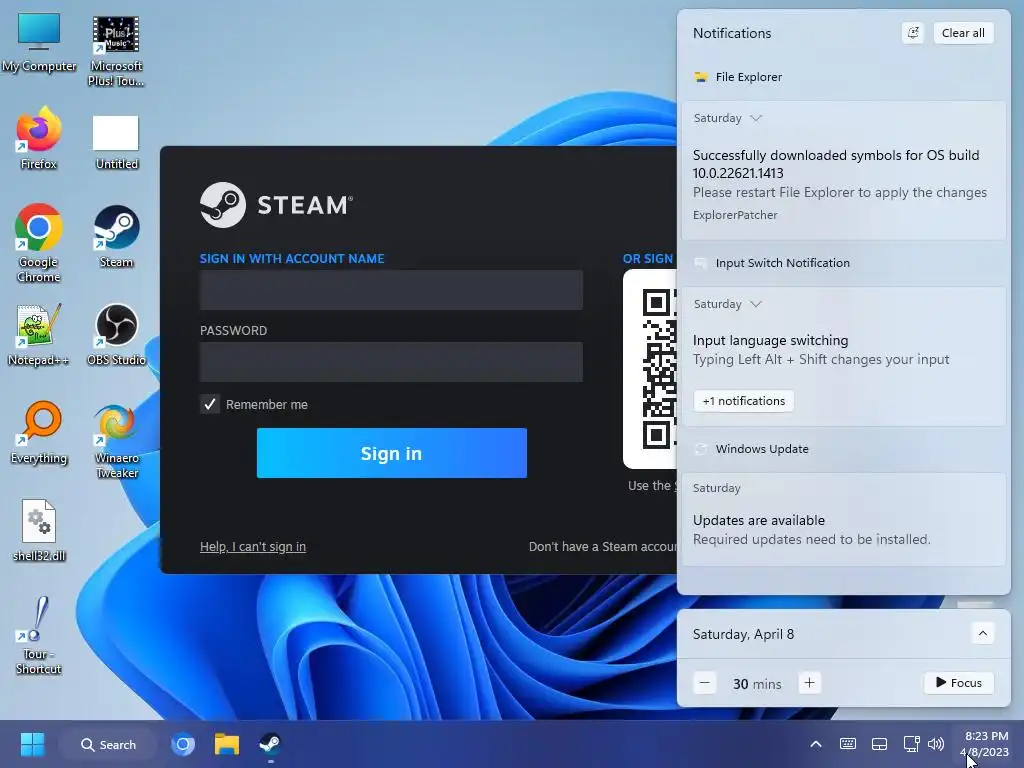Launch OBS Studio desktop shortcut
Image resolution: width=1024 pixels, height=768 pixels.
tap(116, 335)
